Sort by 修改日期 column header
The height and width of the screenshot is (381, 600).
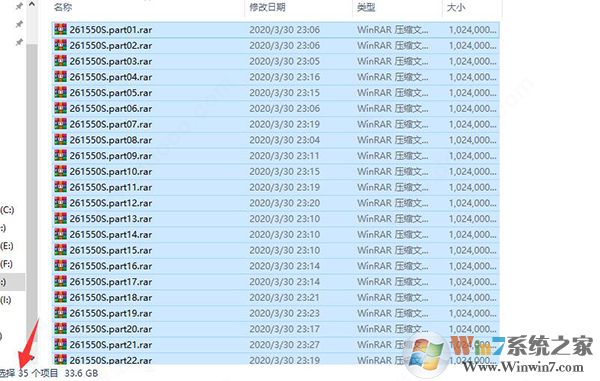pyautogui.click(x=267, y=7)
